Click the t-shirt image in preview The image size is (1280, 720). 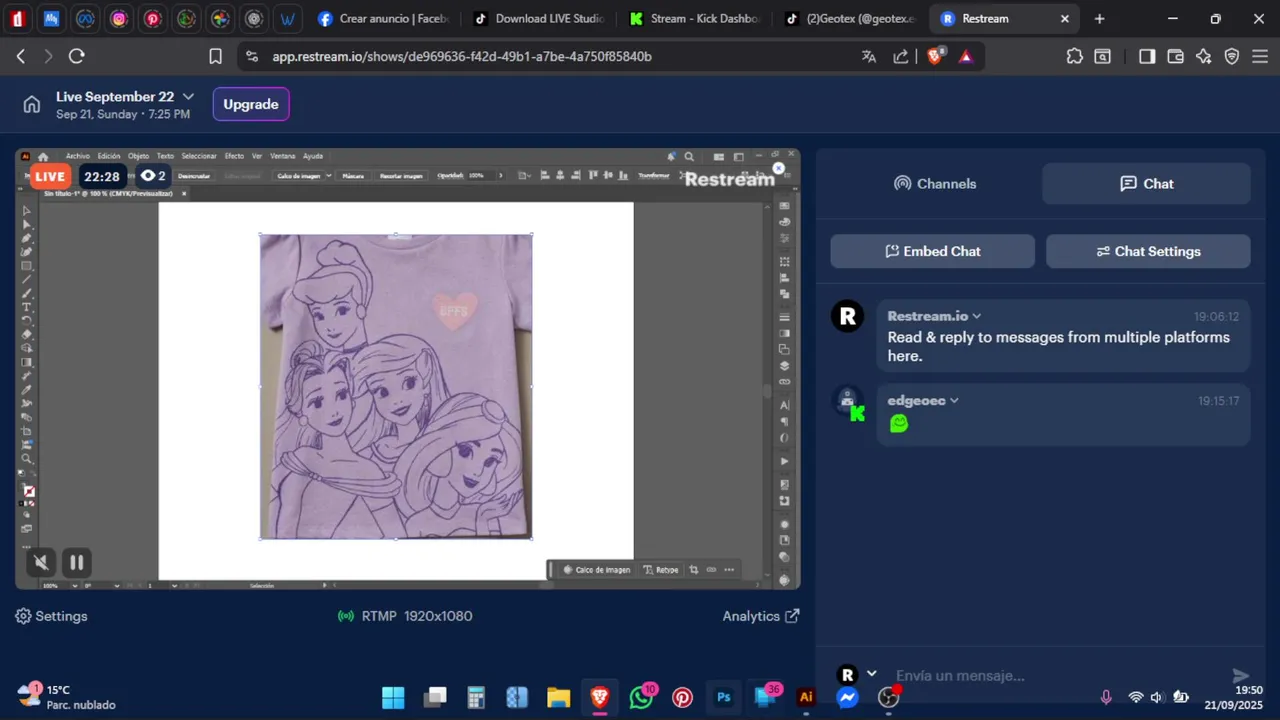coord(396,387)
